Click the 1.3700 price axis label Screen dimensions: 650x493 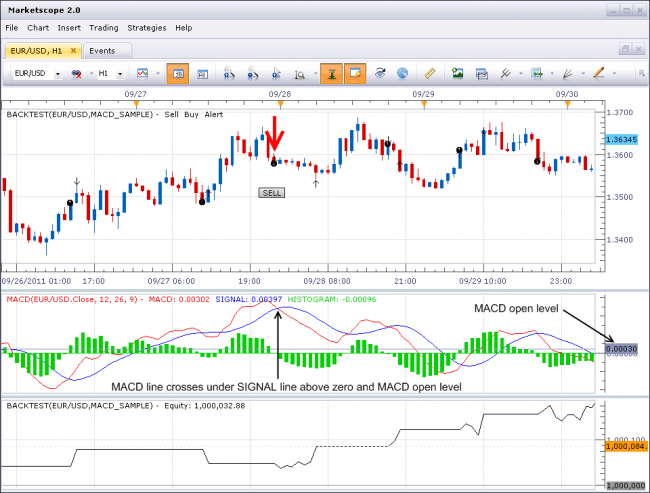(x=620, y=112)
